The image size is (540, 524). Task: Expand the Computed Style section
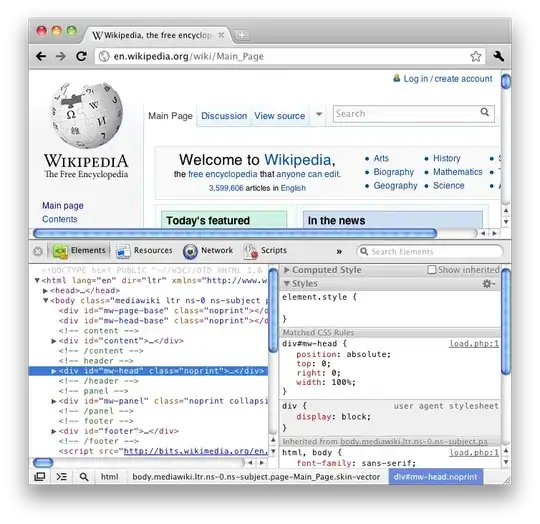(x=287, y=270)
